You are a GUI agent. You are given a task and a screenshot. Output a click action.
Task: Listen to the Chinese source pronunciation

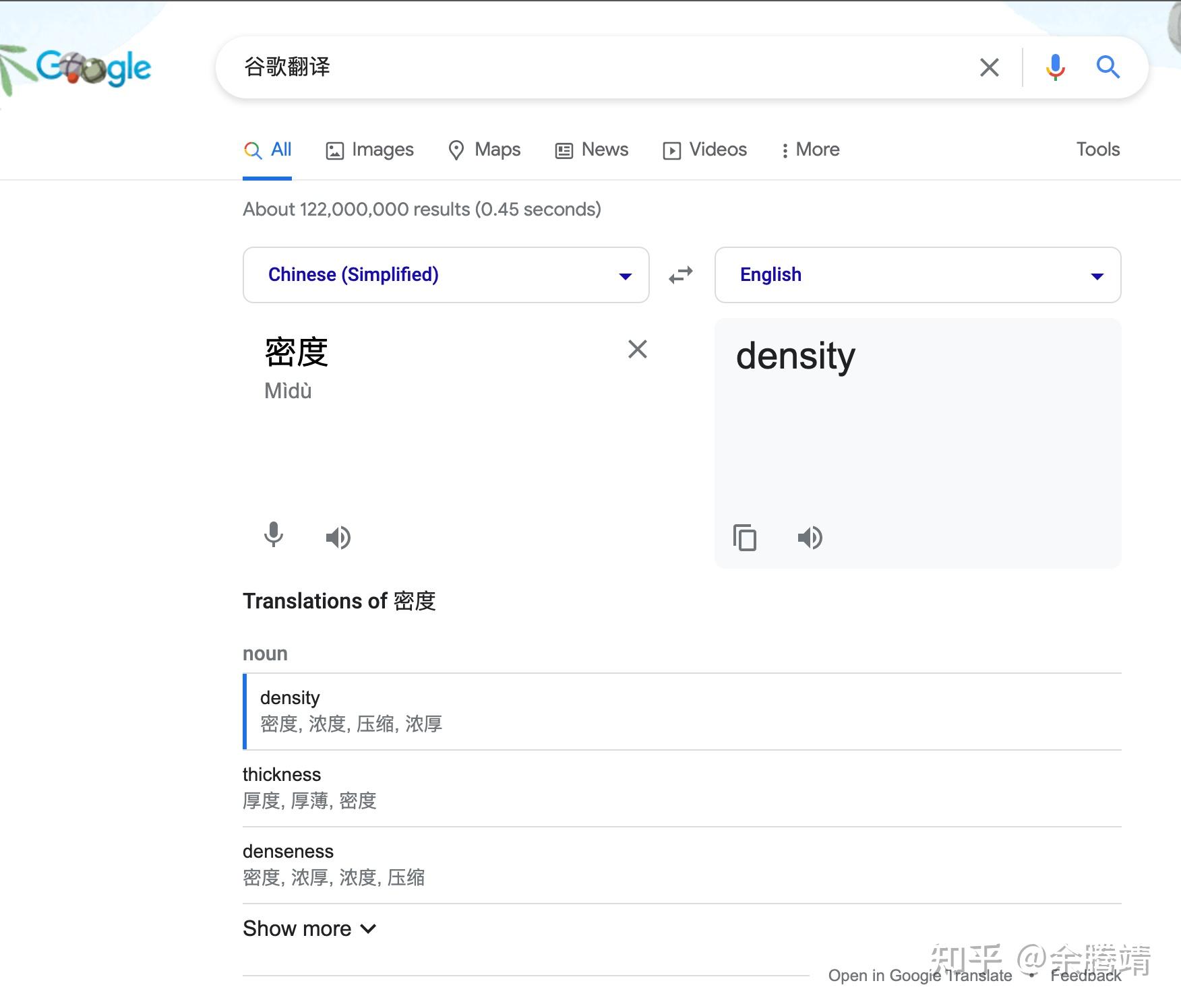coord(338,537)
